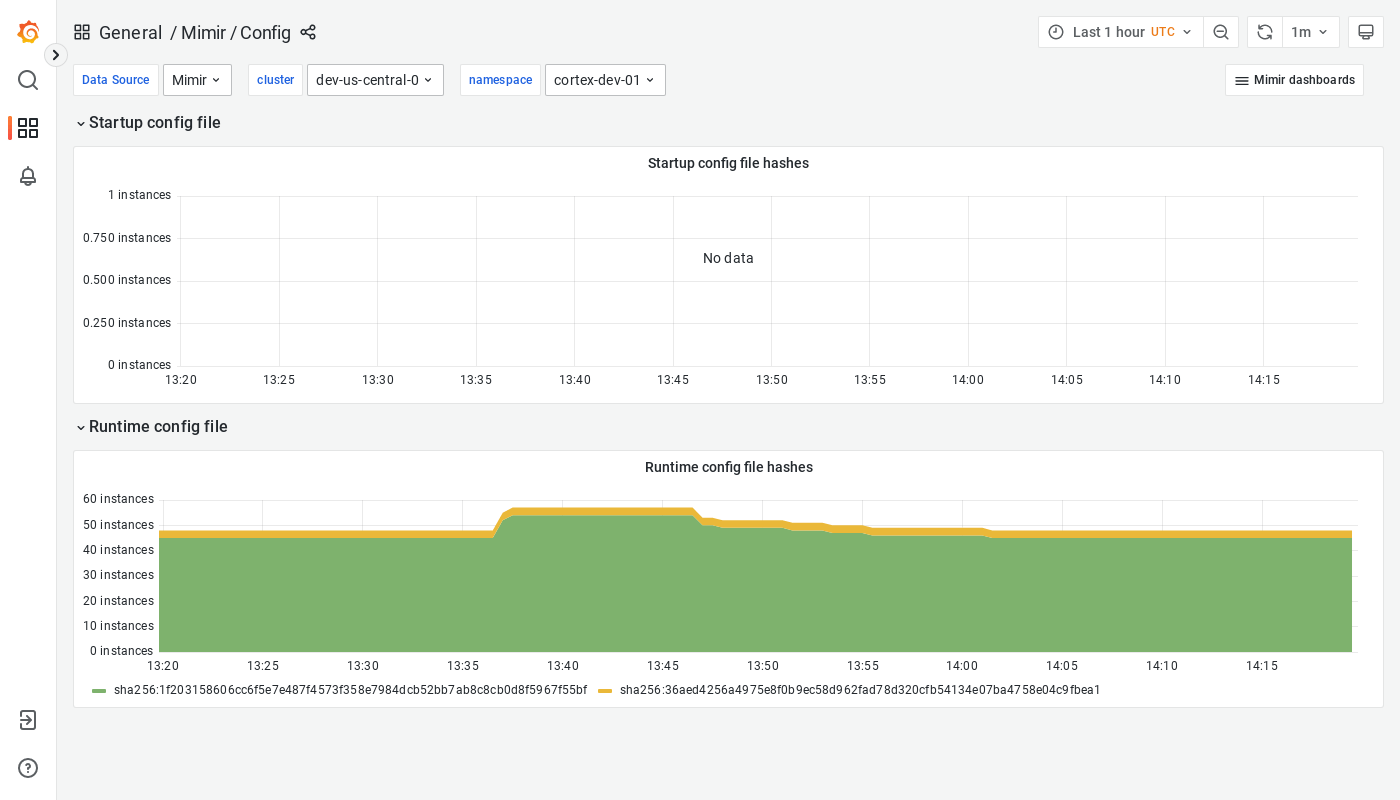Open the Last 1 hour time range picker

pos(1120,31)
